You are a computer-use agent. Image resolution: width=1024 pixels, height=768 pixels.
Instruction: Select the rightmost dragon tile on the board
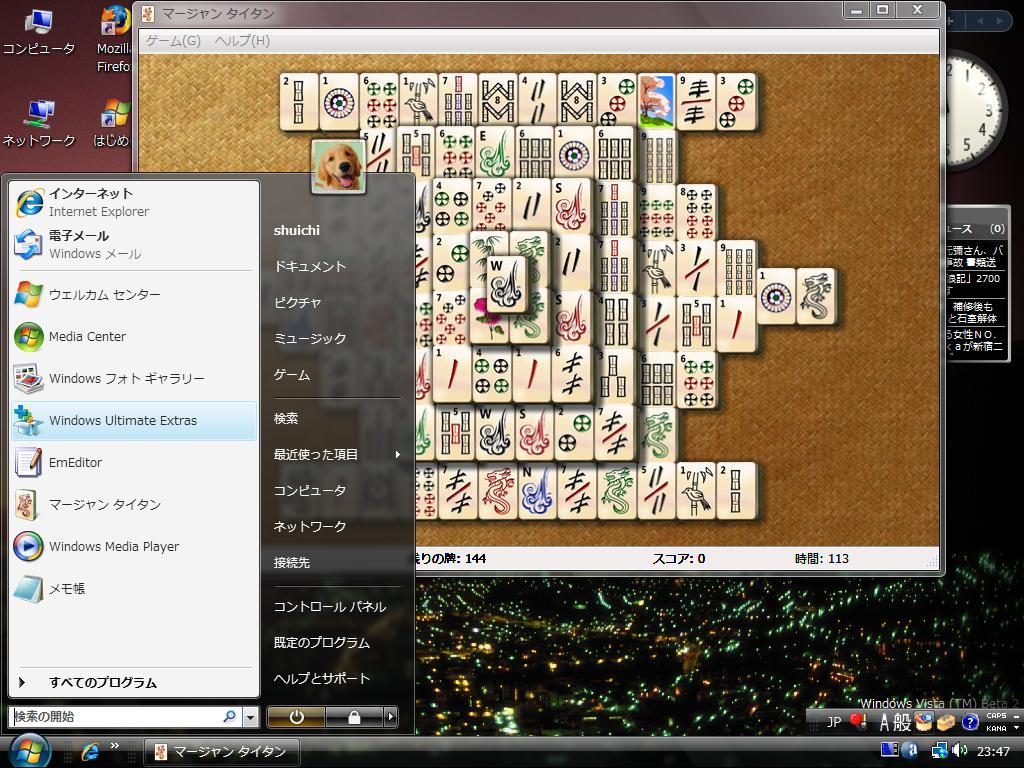(x=816, y=296)
